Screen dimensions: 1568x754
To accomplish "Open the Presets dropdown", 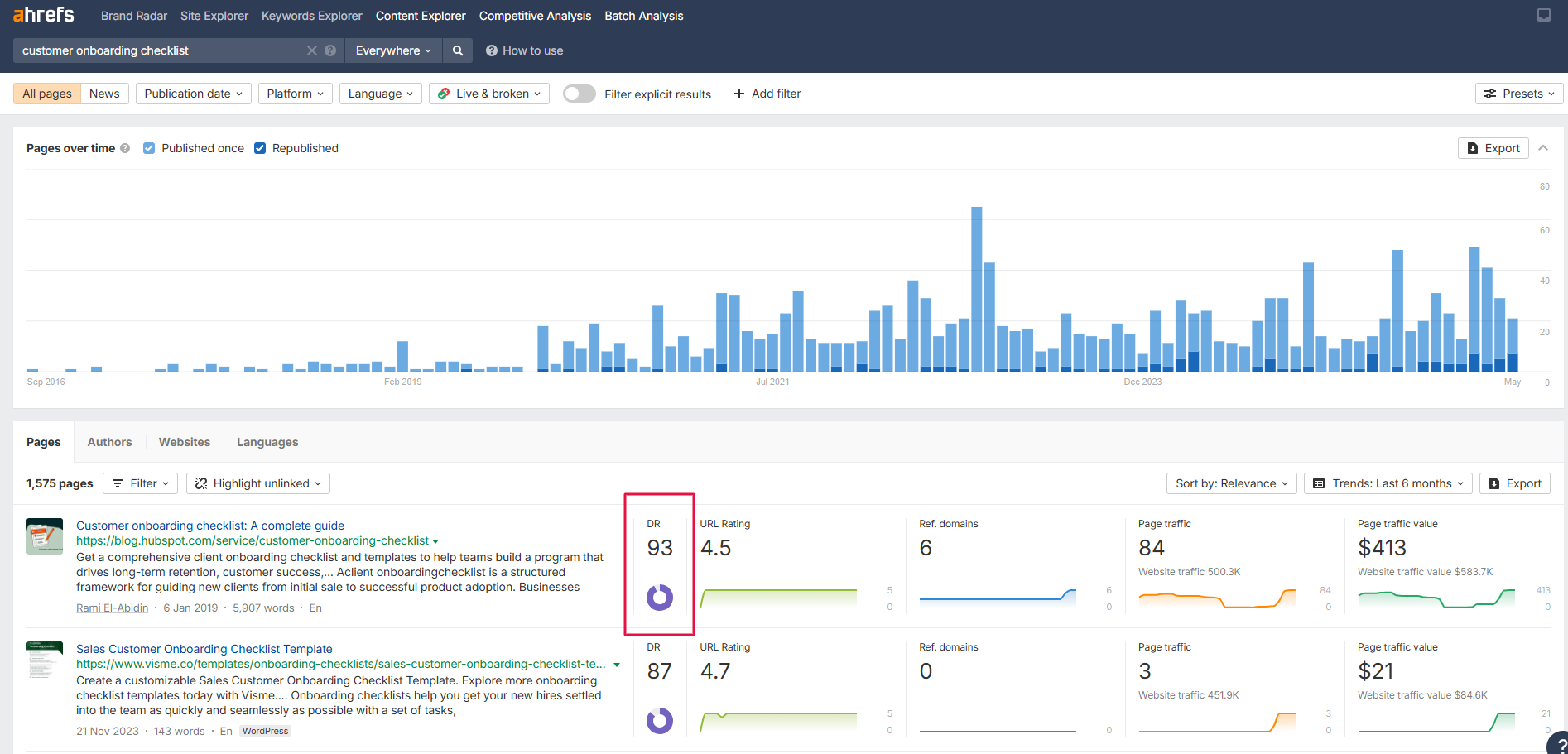I will (x=1519, y=94).
